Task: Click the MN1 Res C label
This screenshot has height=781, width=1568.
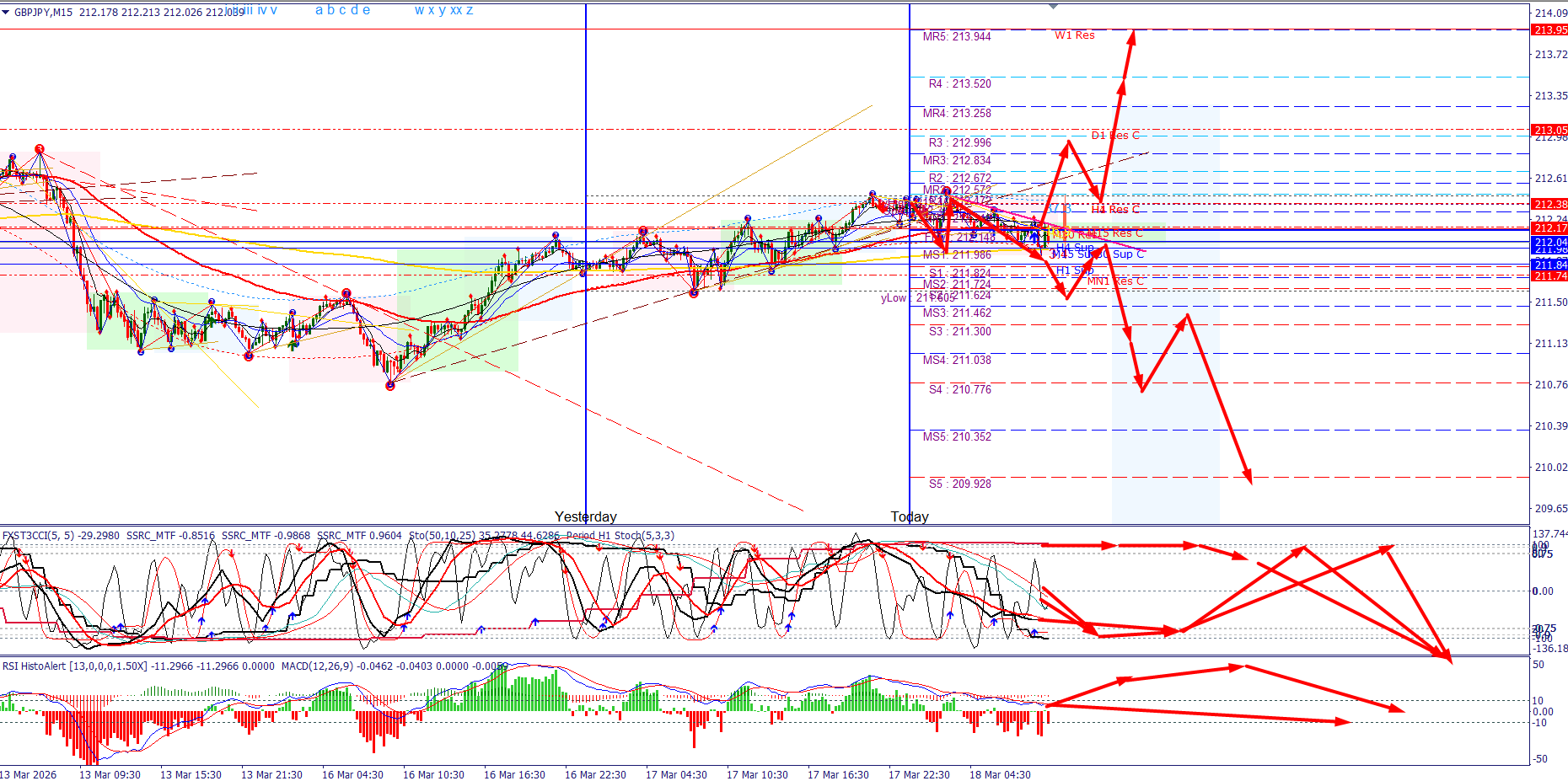Action: [x=1115, y=281]
